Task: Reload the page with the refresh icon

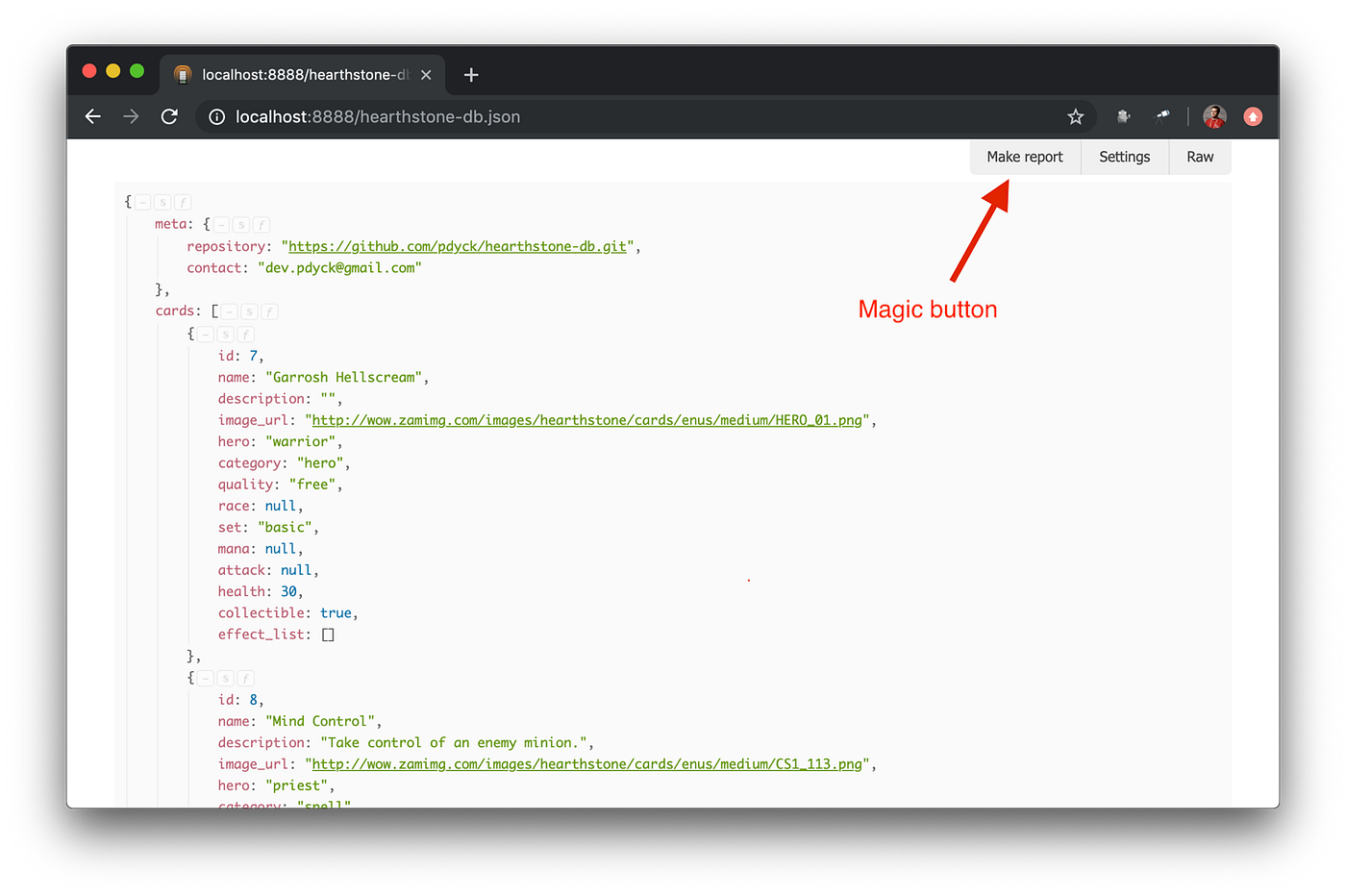Action: coord(169,116)
